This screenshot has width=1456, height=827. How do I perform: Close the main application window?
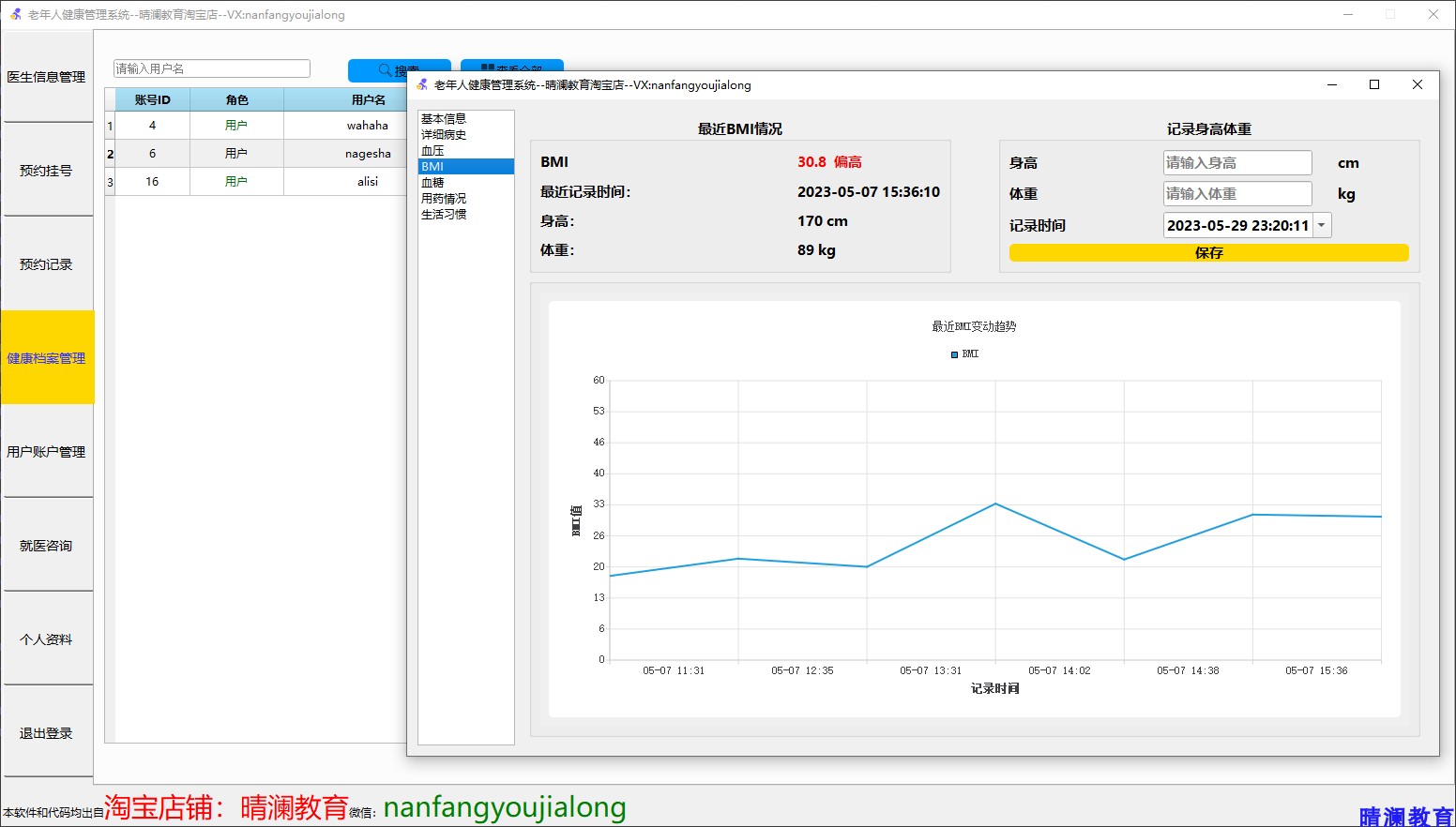[x=1433, y=14]
